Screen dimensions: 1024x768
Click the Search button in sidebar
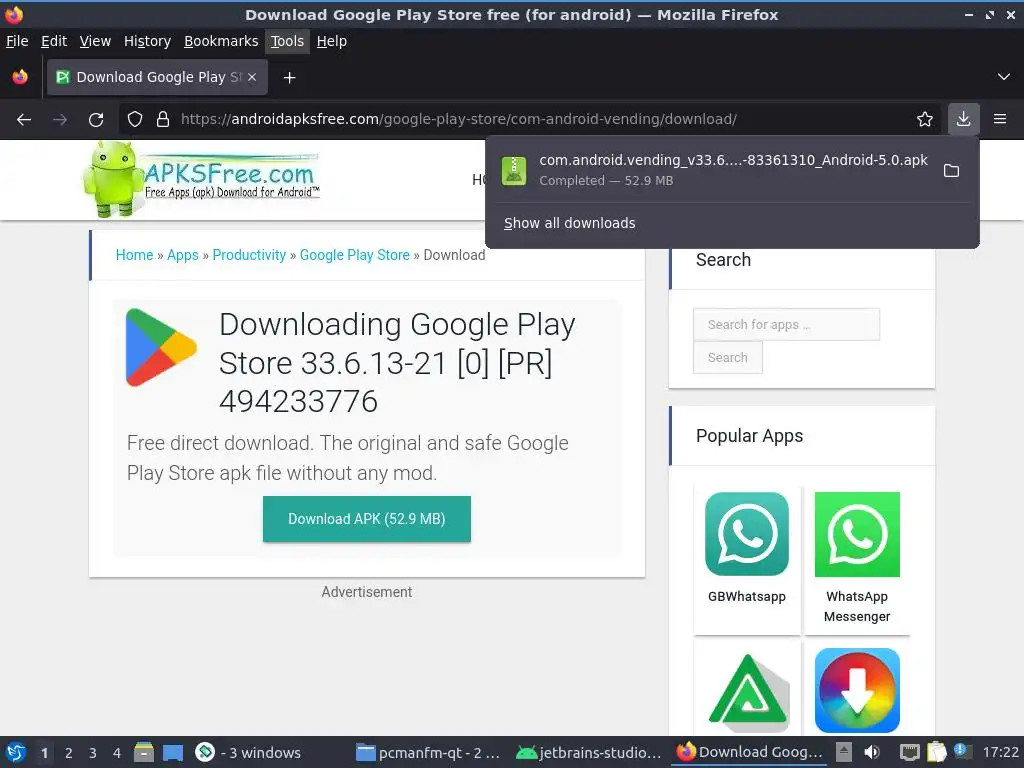coord(728,357)
